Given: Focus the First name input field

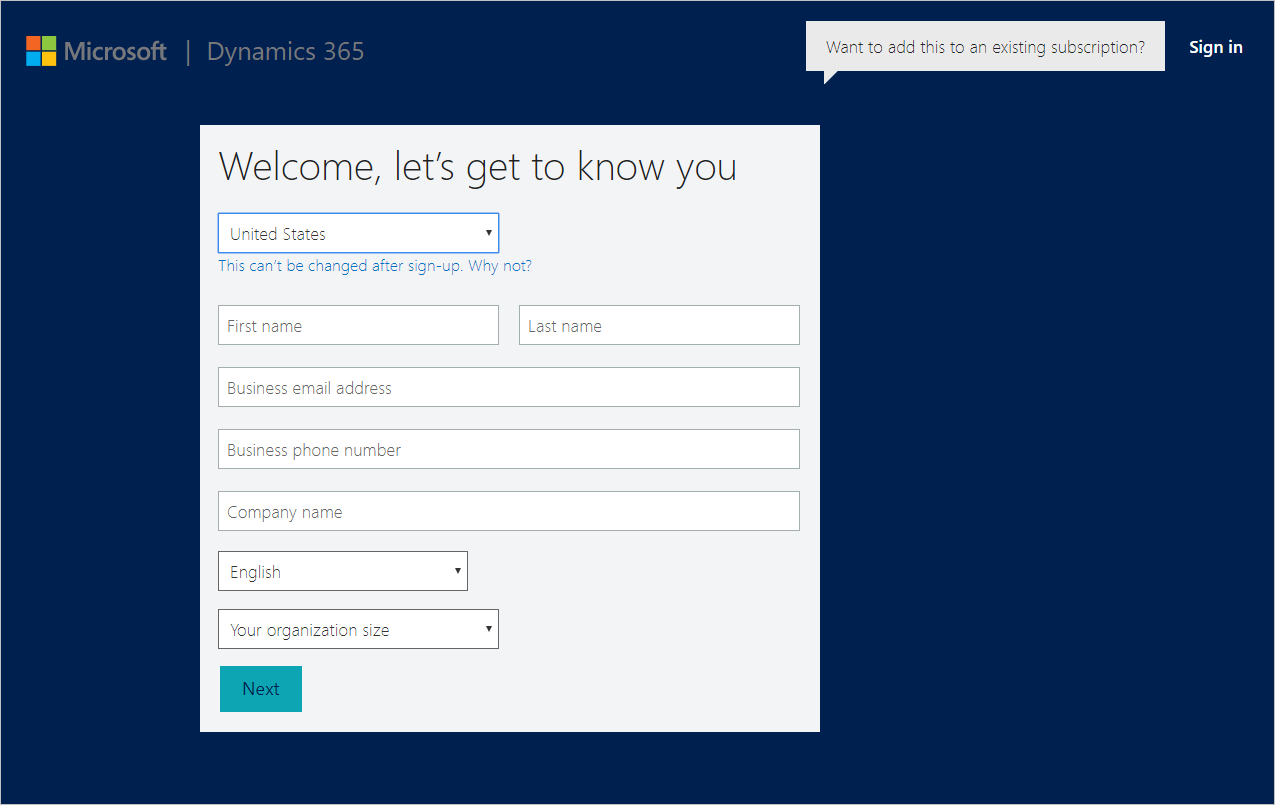Looking at the screenshot, I should 357,324.
